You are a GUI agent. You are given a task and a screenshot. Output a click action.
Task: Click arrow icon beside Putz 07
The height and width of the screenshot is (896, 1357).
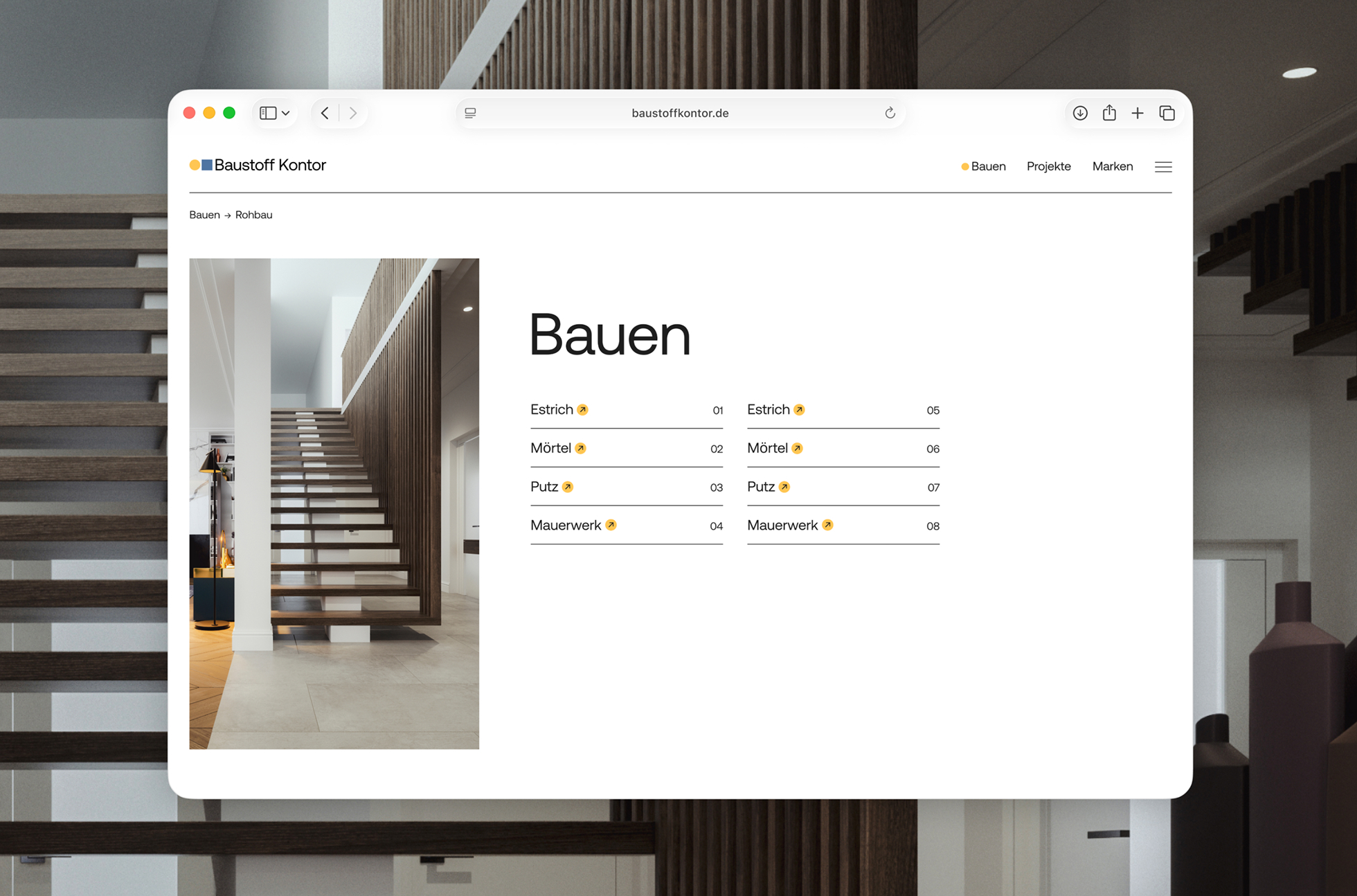(x=784, y=487)
